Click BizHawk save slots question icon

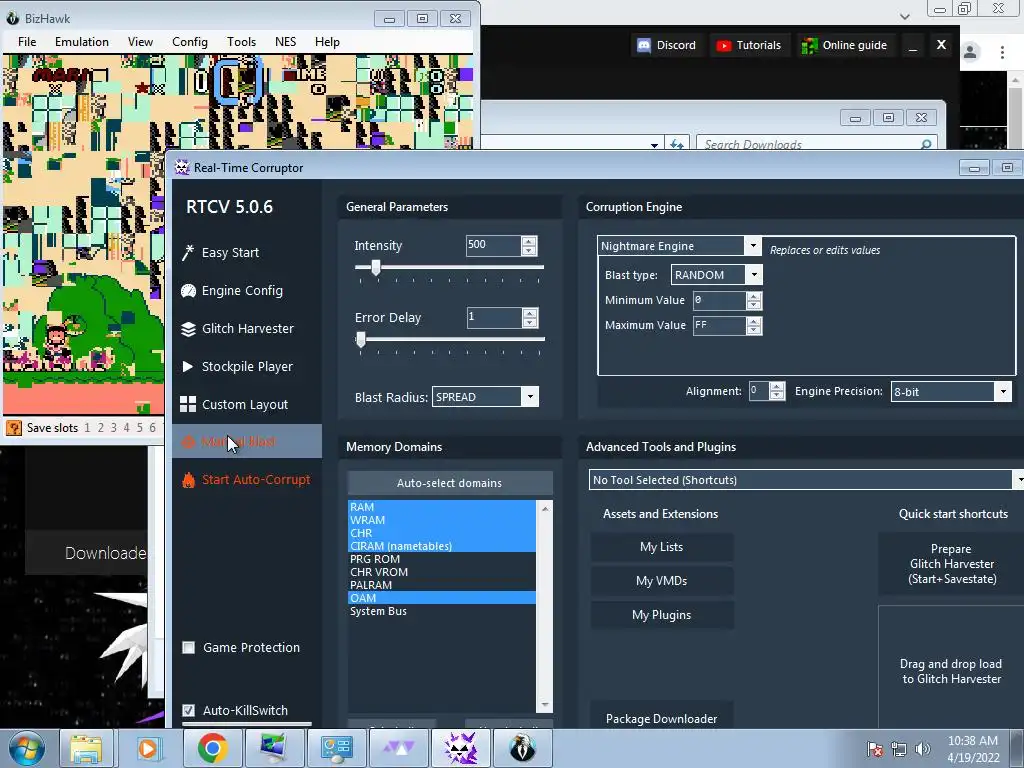tap(13, 428)
